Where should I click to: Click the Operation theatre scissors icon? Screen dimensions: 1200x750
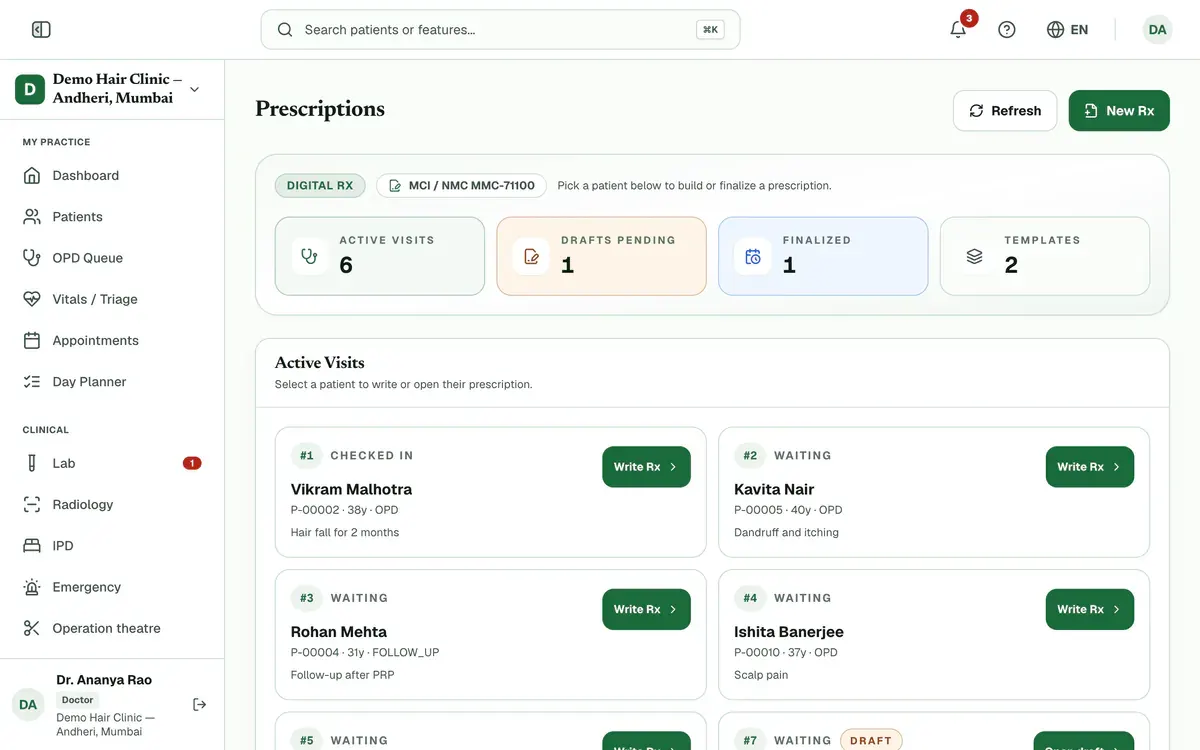click(32, 629)
